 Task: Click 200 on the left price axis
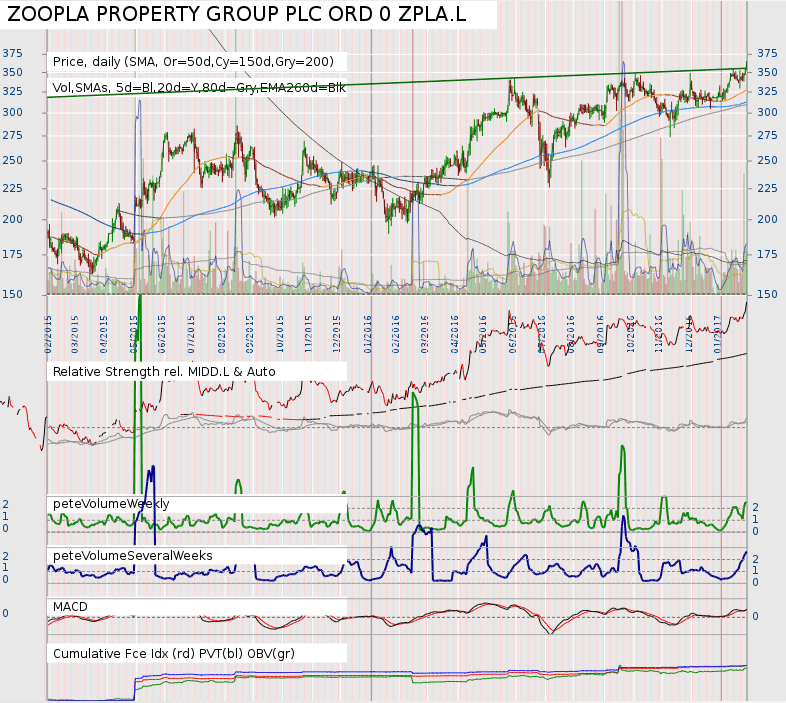click(x=13, y=219)
